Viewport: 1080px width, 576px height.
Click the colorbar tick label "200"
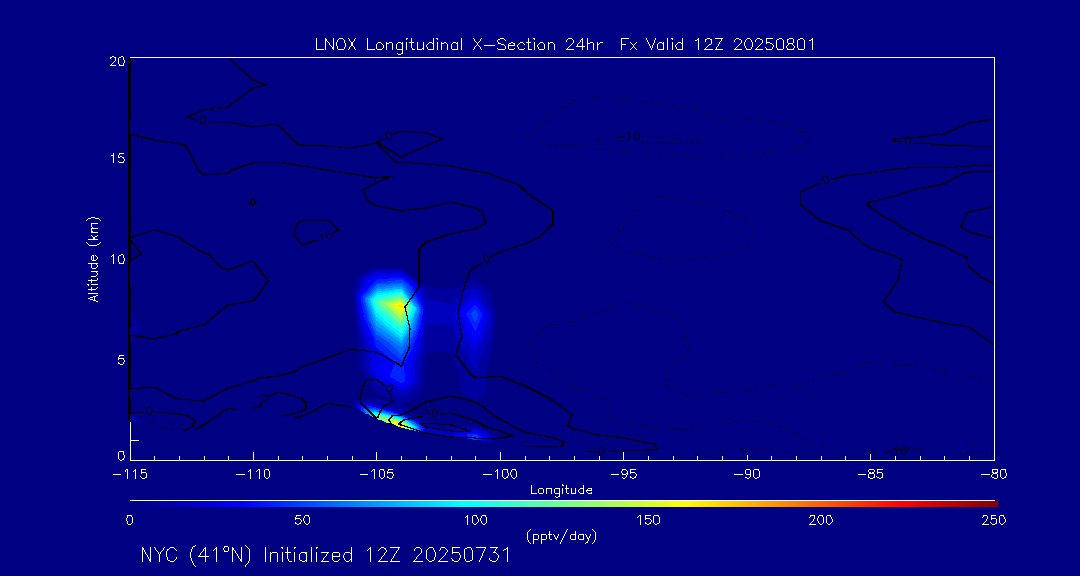tap(820, 520)
